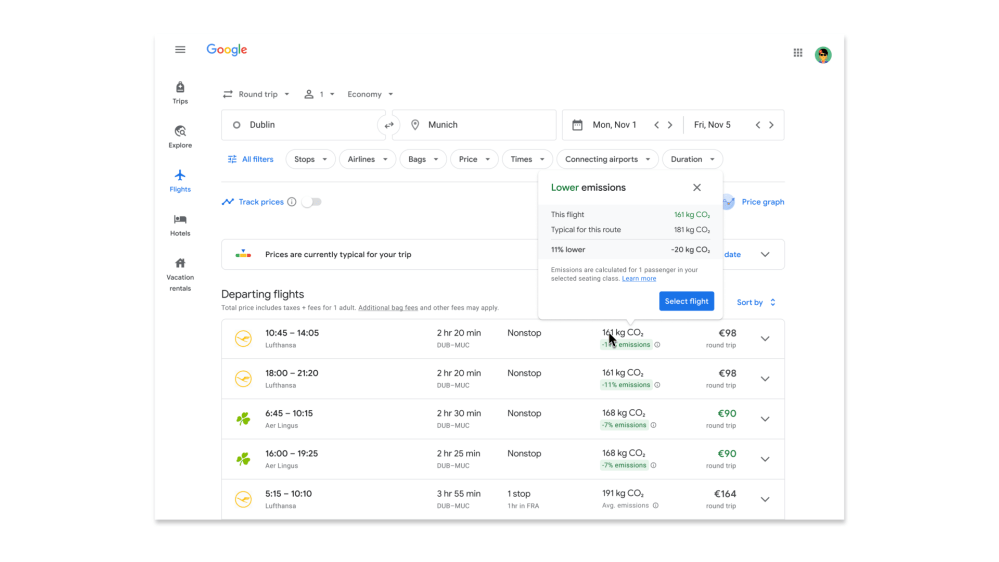Open Vacation rentals from the sidebar

click(180, 274)
